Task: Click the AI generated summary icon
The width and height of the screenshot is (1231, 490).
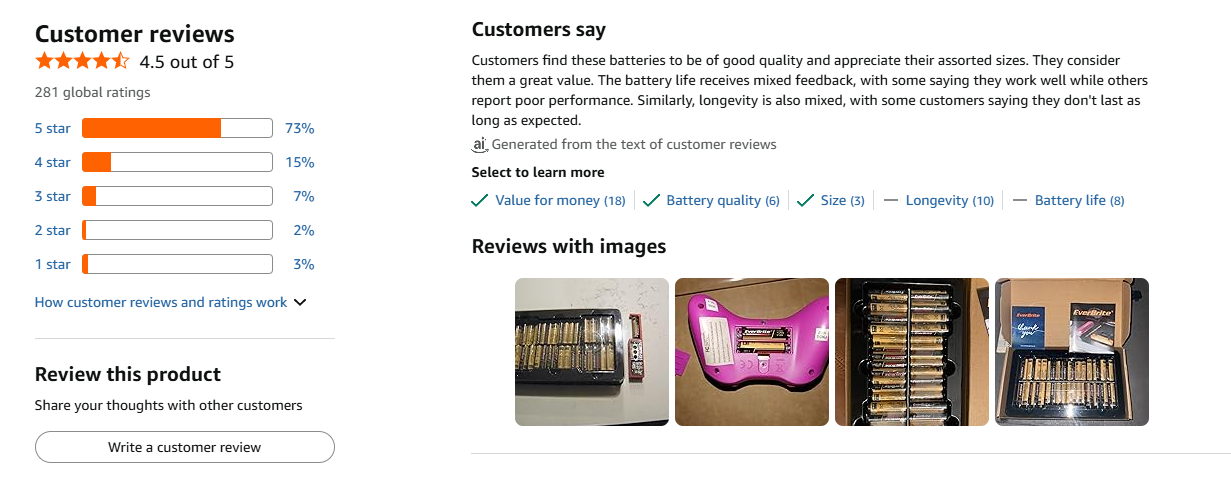Action: coord(480,144)
